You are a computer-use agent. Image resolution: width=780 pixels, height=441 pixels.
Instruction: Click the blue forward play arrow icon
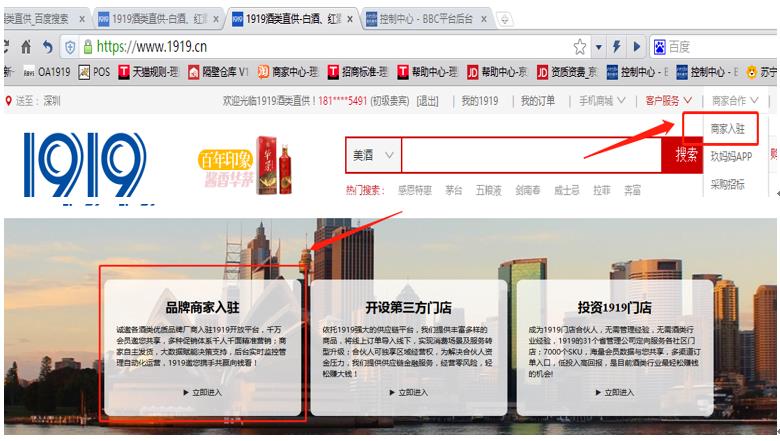coord(637,47)
